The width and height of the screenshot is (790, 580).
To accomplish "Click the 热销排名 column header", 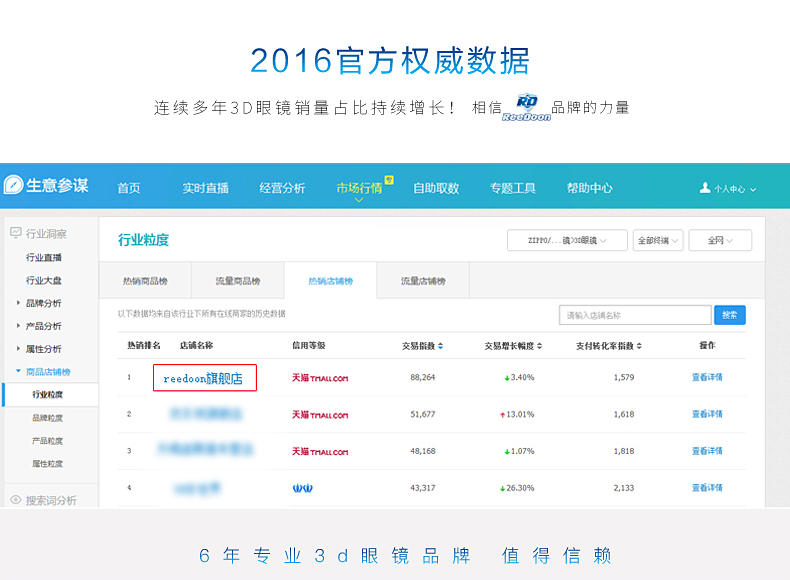I will pyautogui.click(x=144, y=345).
